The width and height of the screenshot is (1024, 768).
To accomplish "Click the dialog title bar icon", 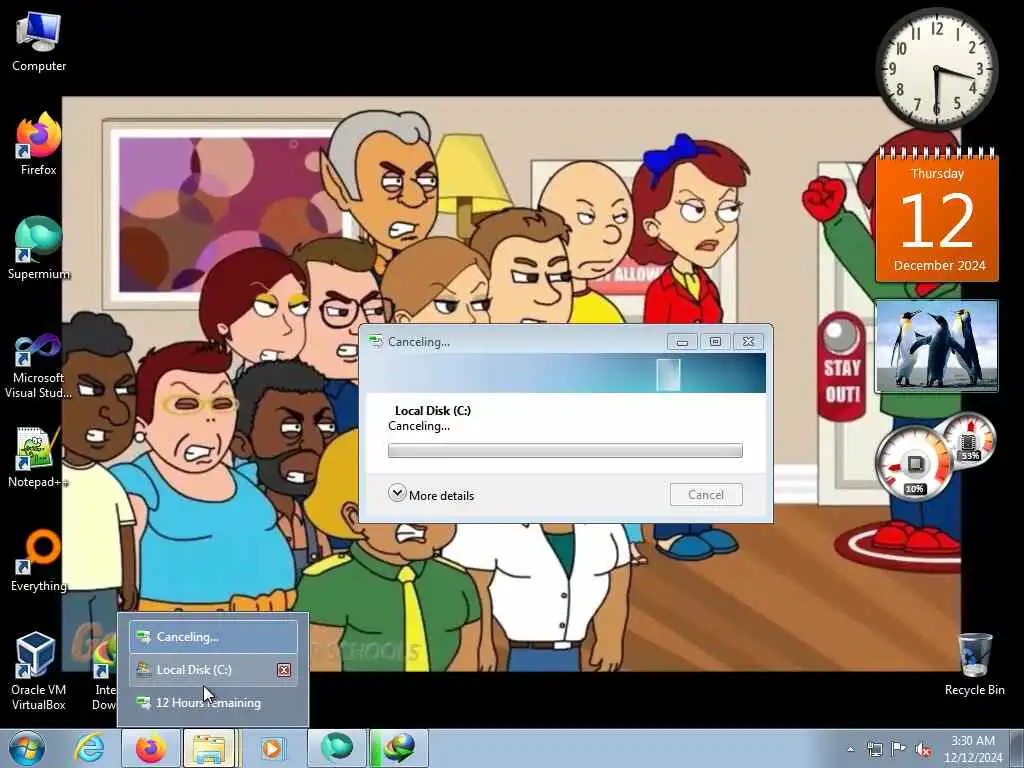I will click(376, 342).
